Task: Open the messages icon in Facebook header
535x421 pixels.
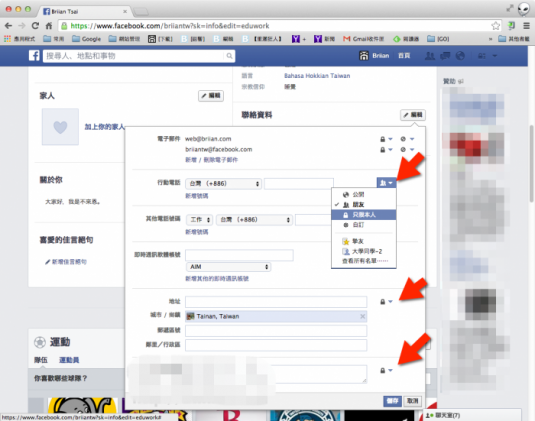Action: coord(445,56)
